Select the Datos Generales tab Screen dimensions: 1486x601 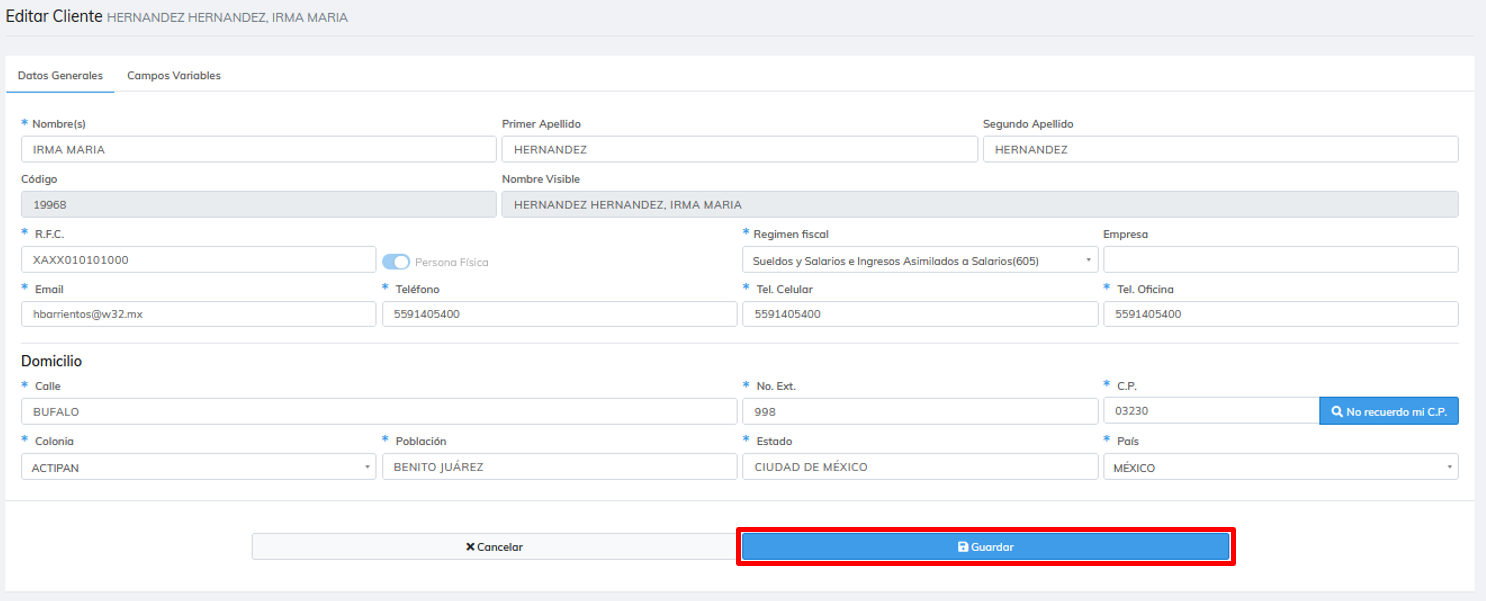(x=60, y=76)
